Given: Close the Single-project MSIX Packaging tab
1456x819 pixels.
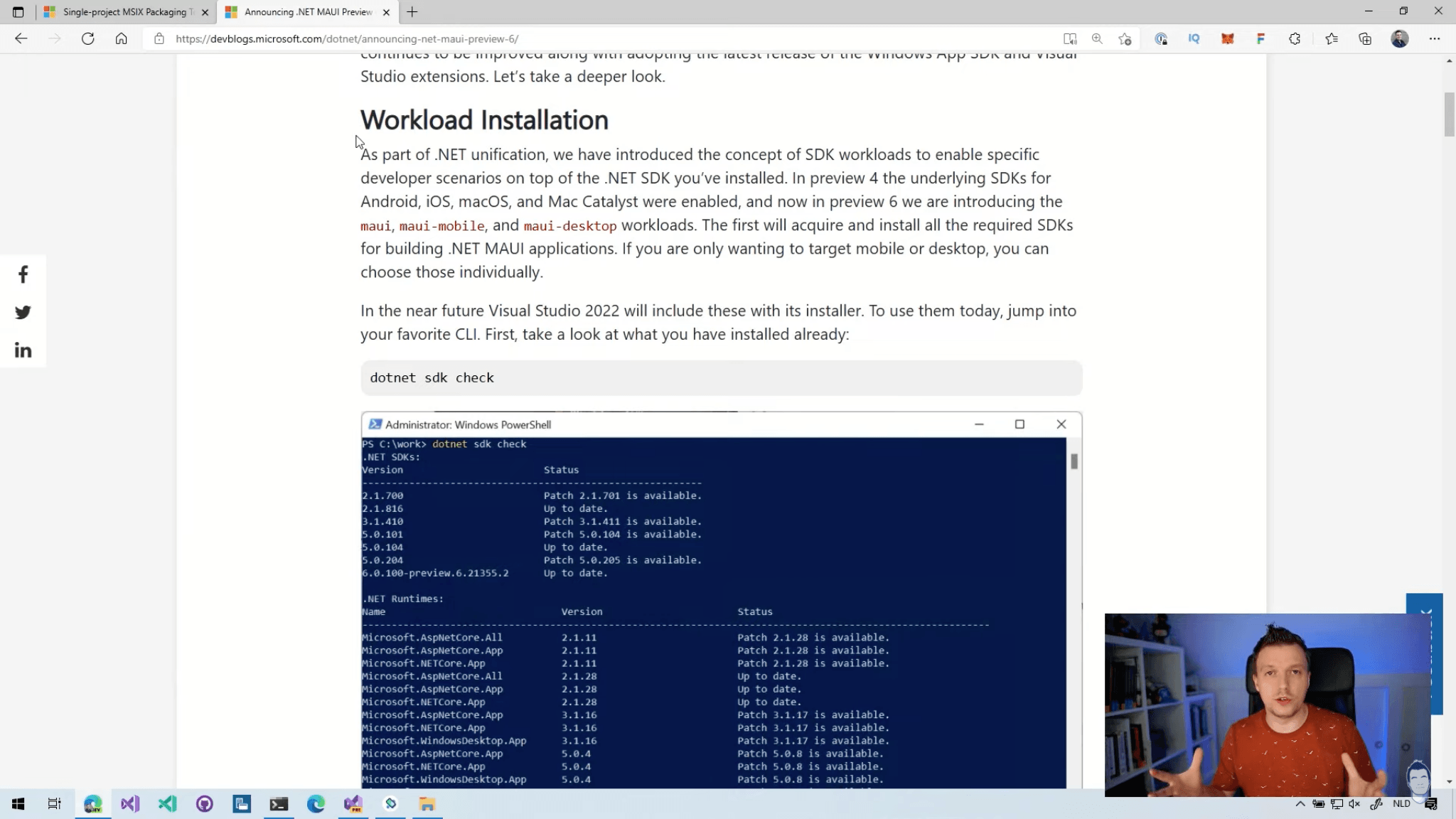Looking at the screenshot, I should pyautogui.click(x=205, y=12).
